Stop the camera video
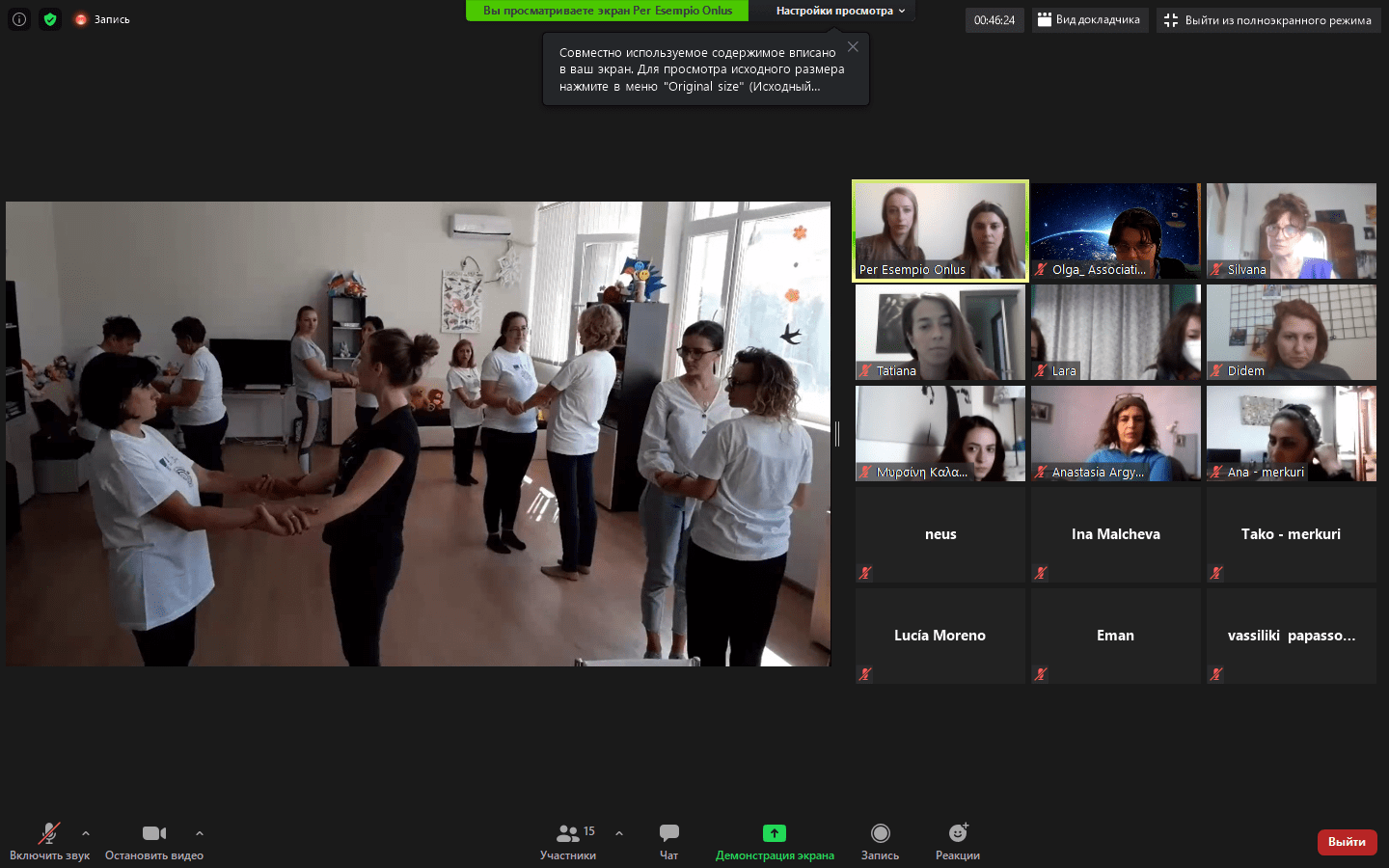Image resolution: width=1389 pixels, height=868 pixels. (x=154, y=840)
